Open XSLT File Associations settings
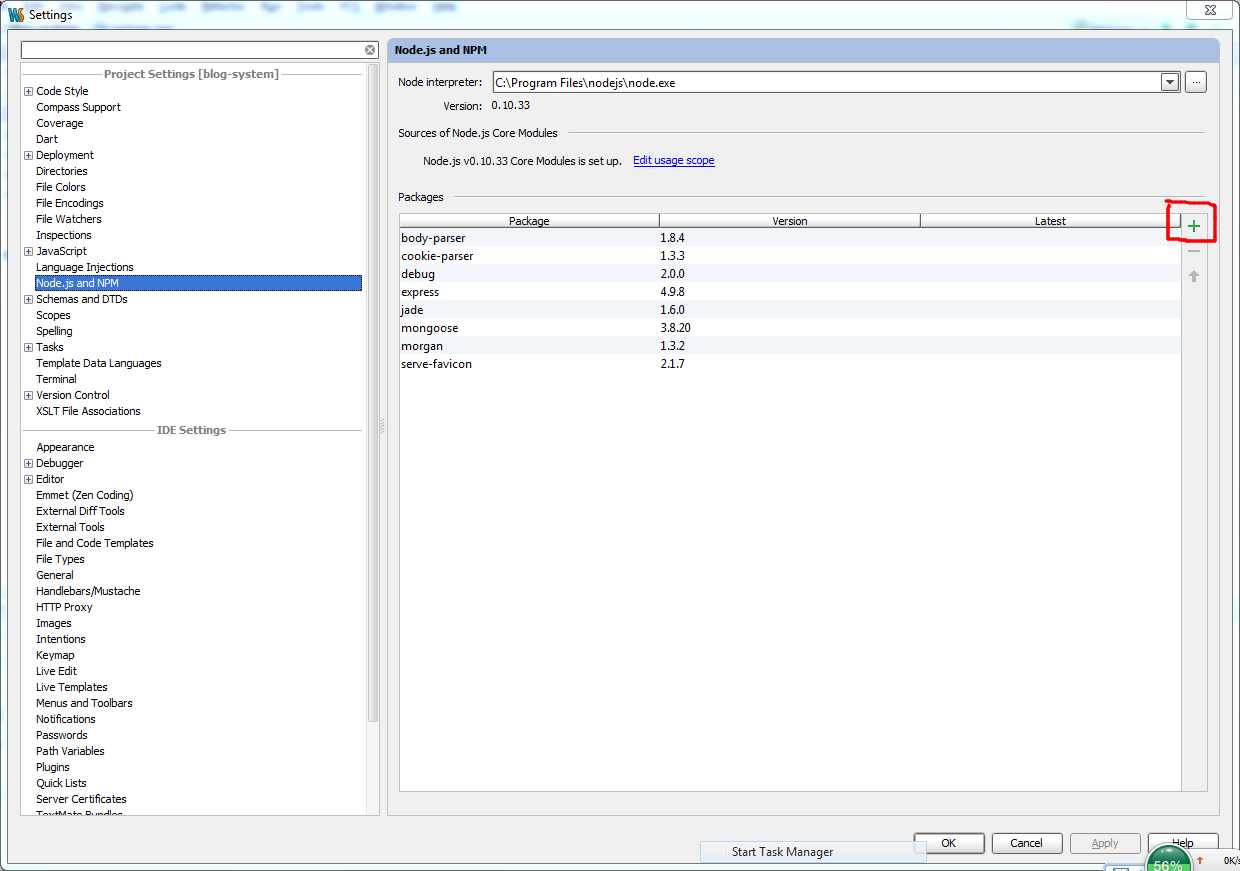1240x871 pixels. coord(88,411)
